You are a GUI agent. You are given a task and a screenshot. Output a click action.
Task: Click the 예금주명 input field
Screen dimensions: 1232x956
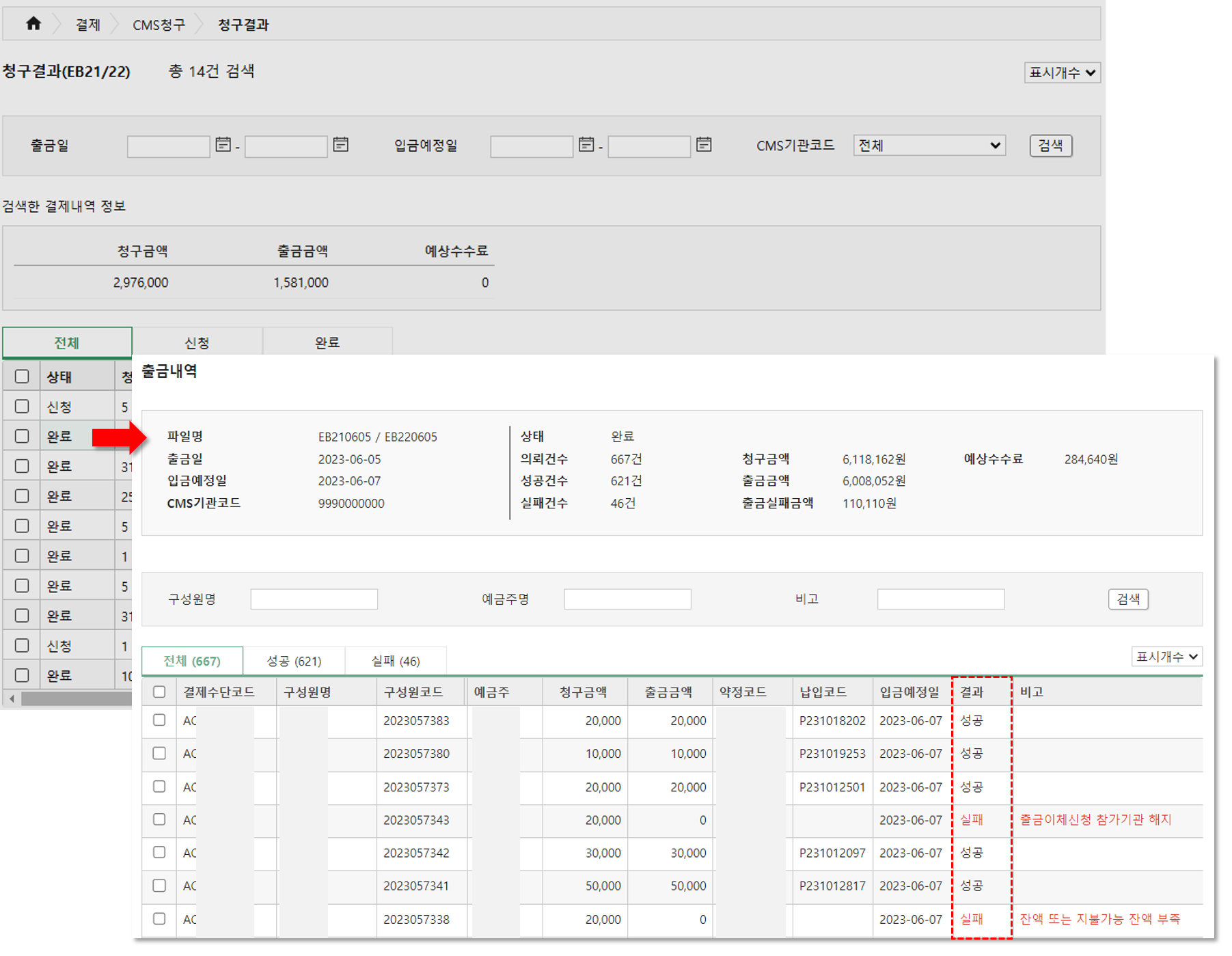point(627,599)
